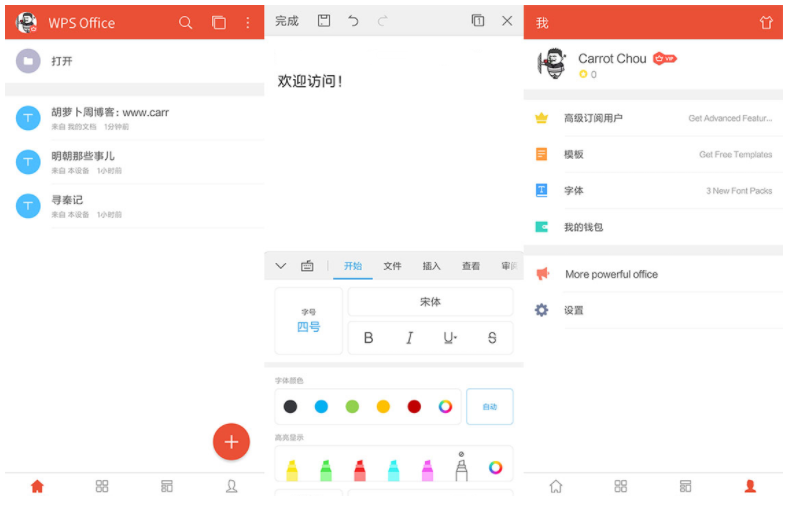The width and height of the screenshot is (801, 519).
Task: Show the keyboard with keyboard icon
Action: (307, 266)
